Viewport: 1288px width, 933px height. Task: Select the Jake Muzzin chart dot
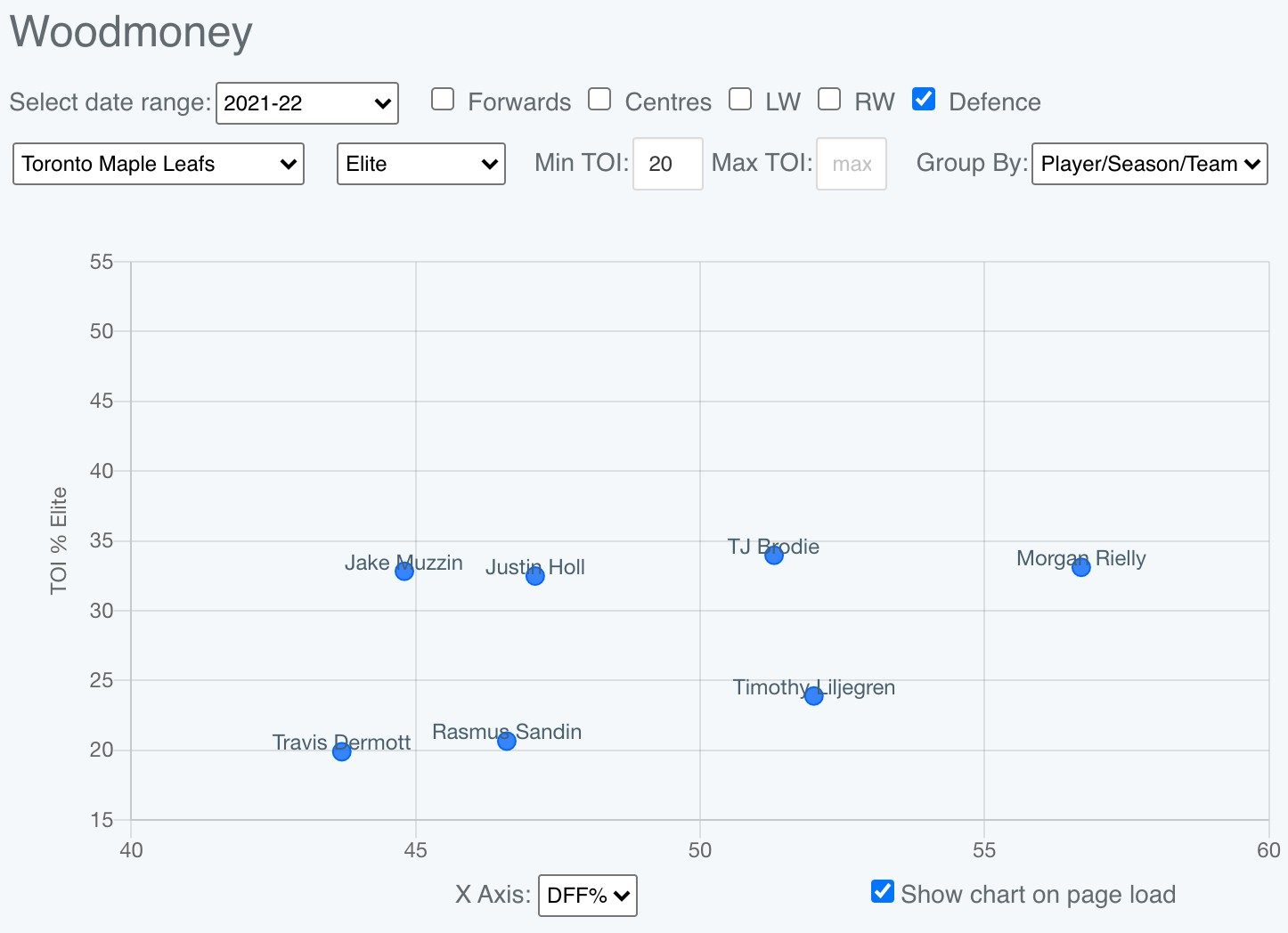[x=404, y=571]
